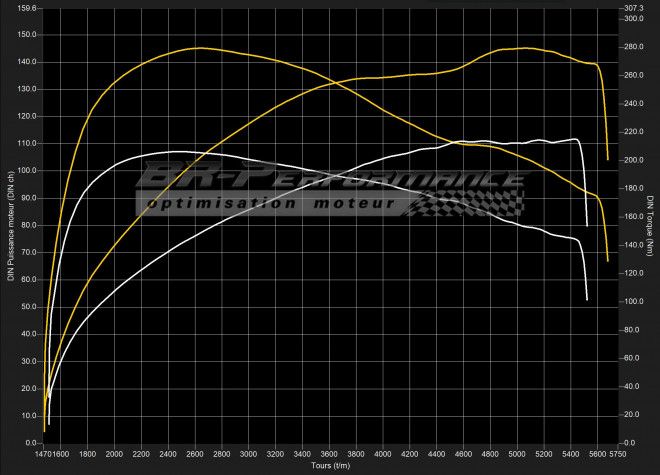Click the BR-Performance watermark logo text

[330, 180]
